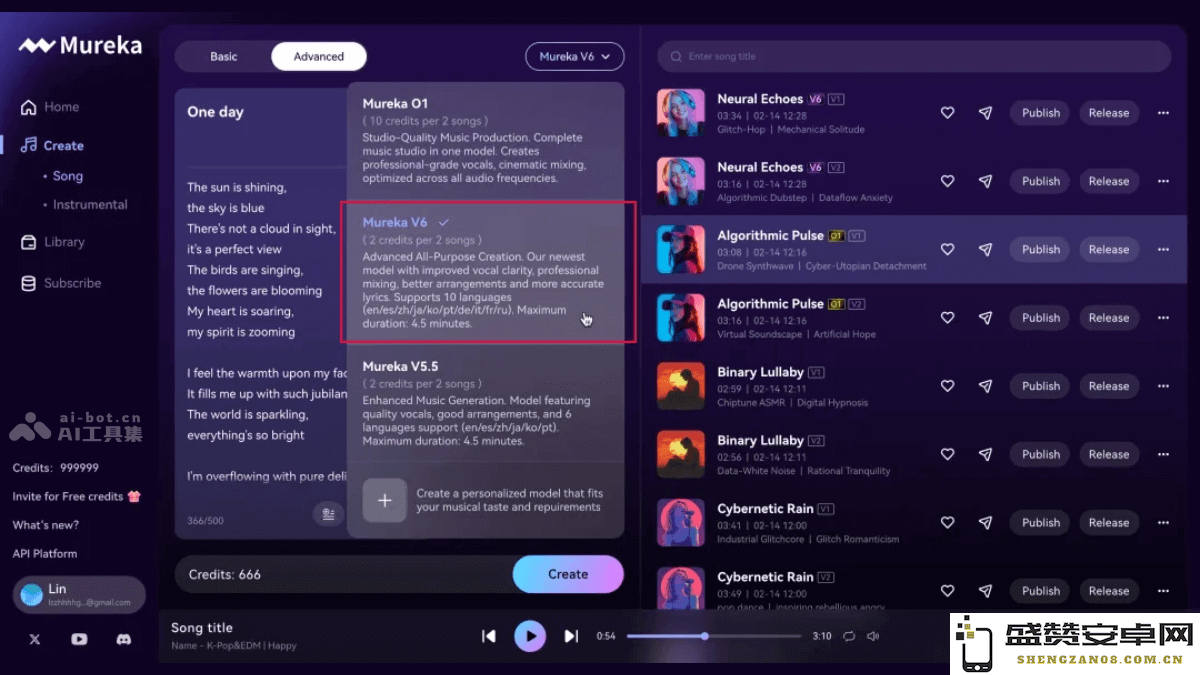Skip to the previous track
This screenshot has height=675, width=1200.
(489, 636)
